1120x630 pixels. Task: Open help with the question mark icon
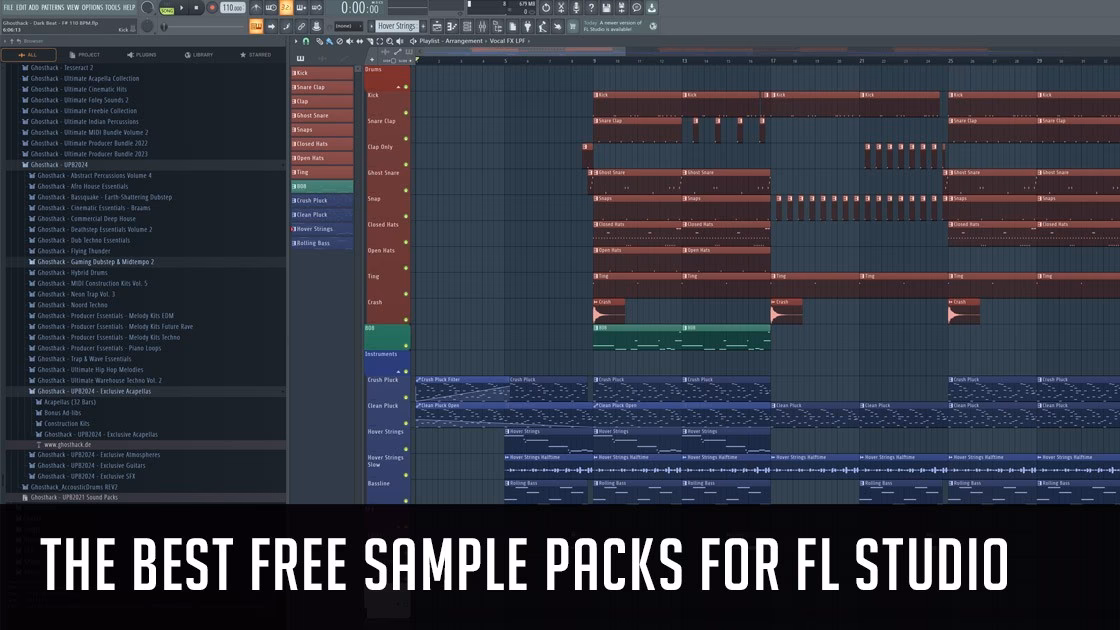point(591,8)
